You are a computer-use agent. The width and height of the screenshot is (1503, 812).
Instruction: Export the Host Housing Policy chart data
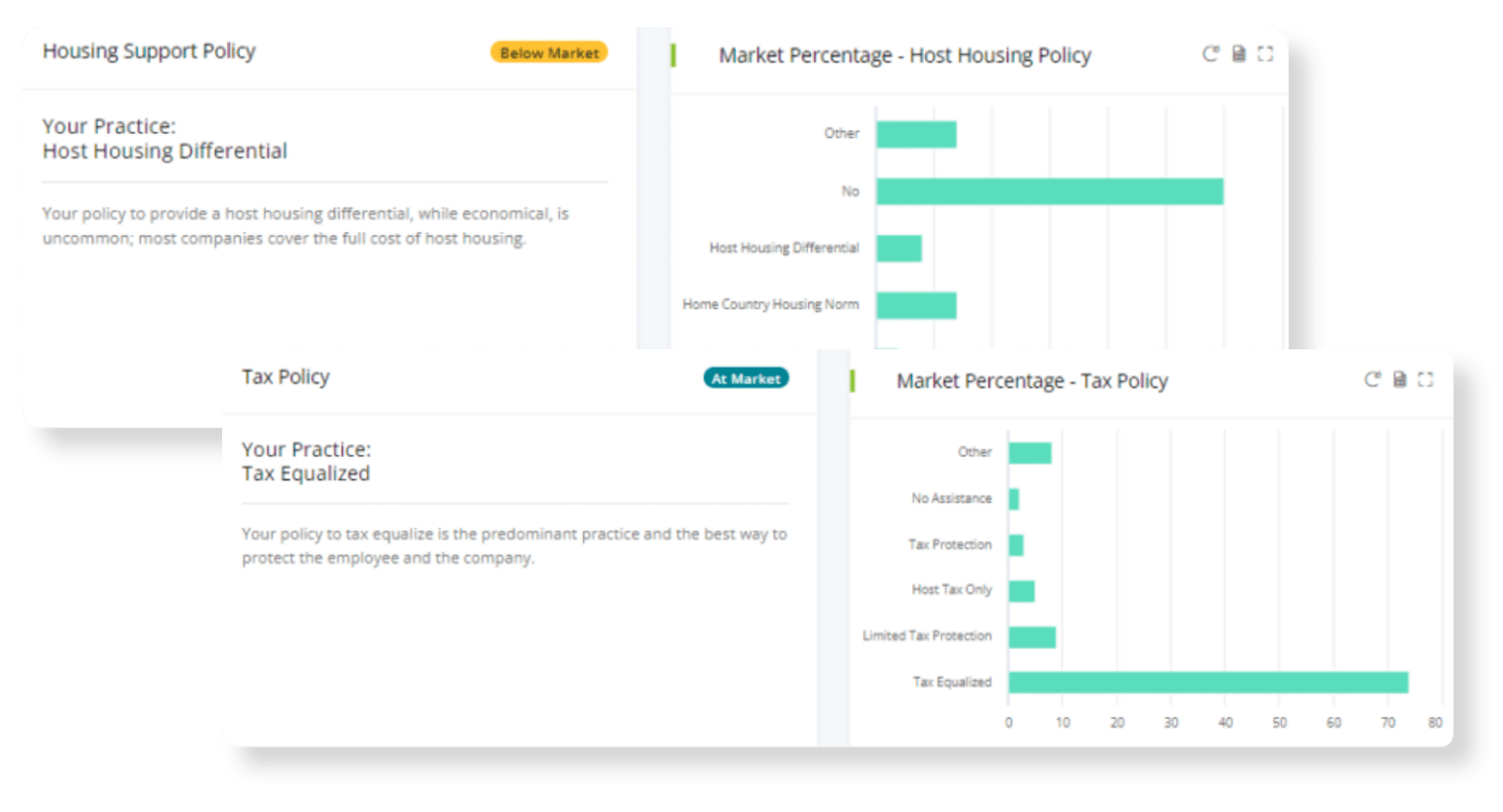coord(1238,54)
